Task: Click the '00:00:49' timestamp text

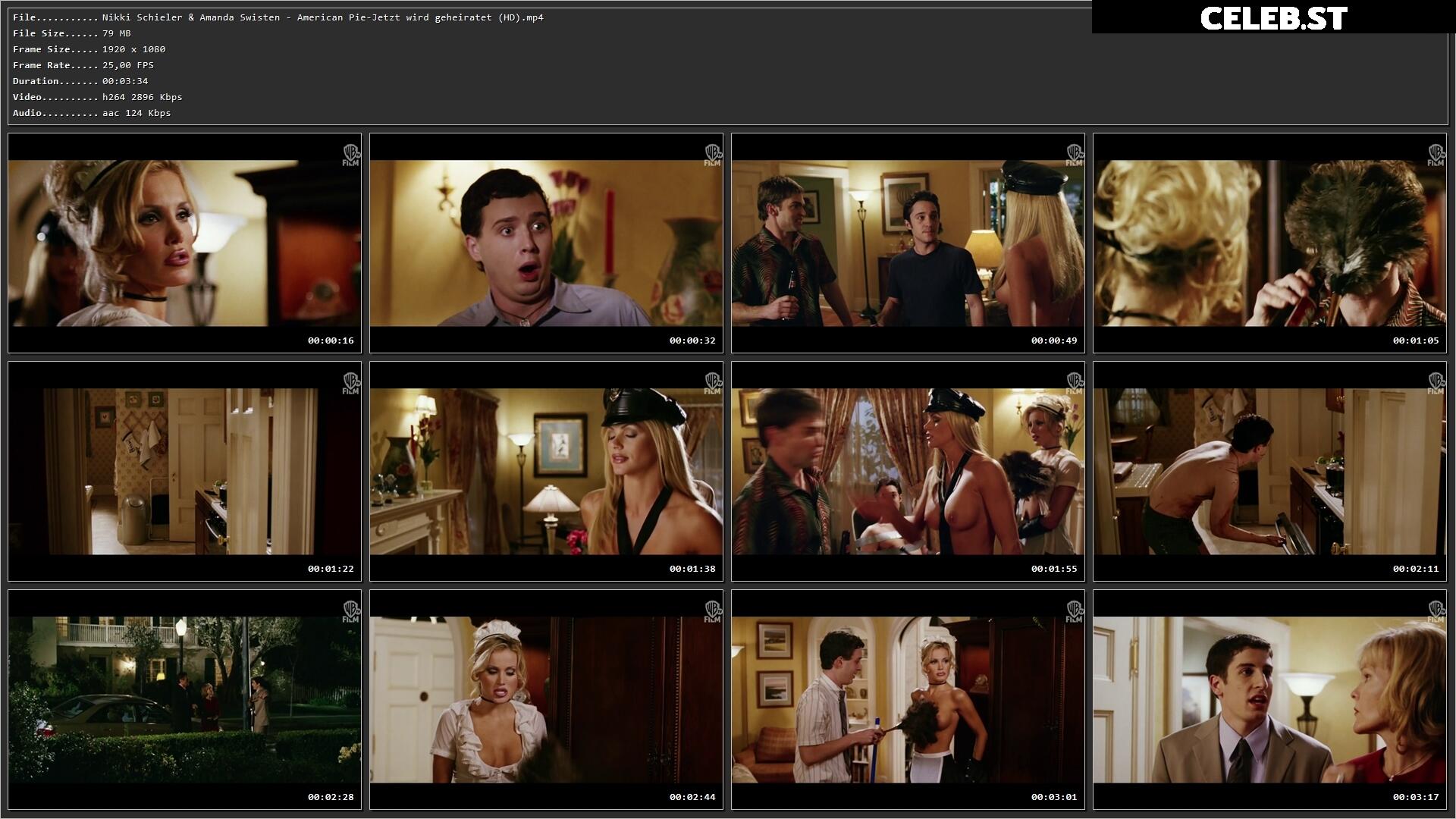Action: [1054, 340]
